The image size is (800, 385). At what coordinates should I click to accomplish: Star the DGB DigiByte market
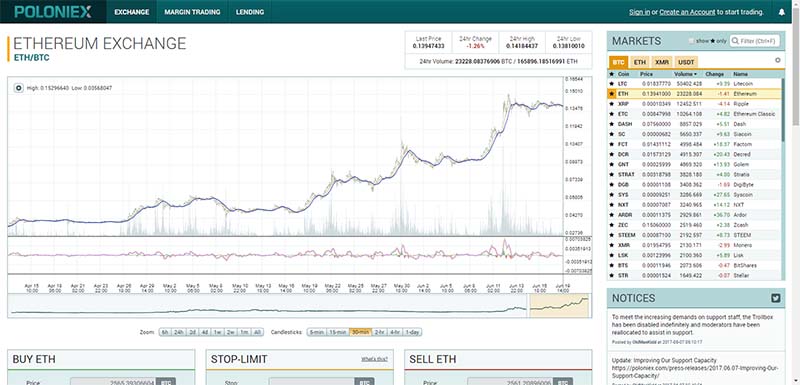611,185
